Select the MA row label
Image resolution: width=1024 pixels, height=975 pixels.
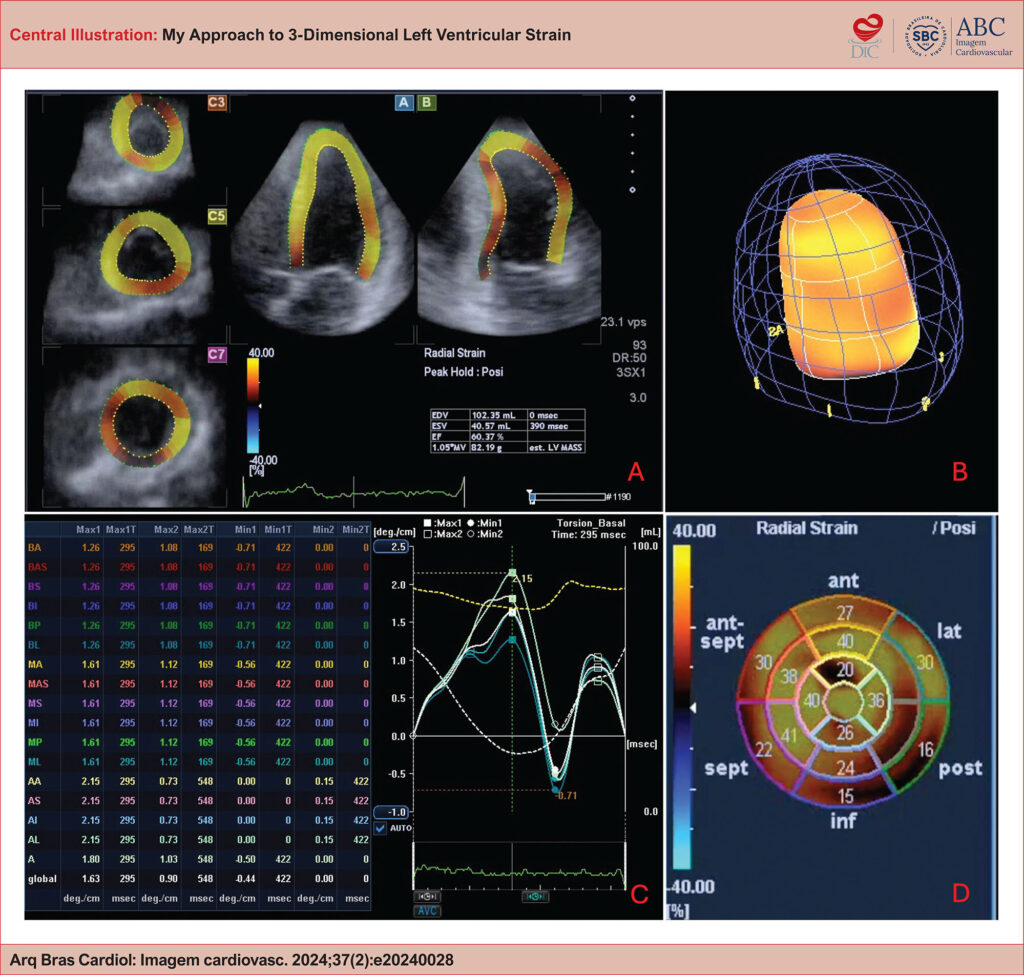click(x=35, y=665)
